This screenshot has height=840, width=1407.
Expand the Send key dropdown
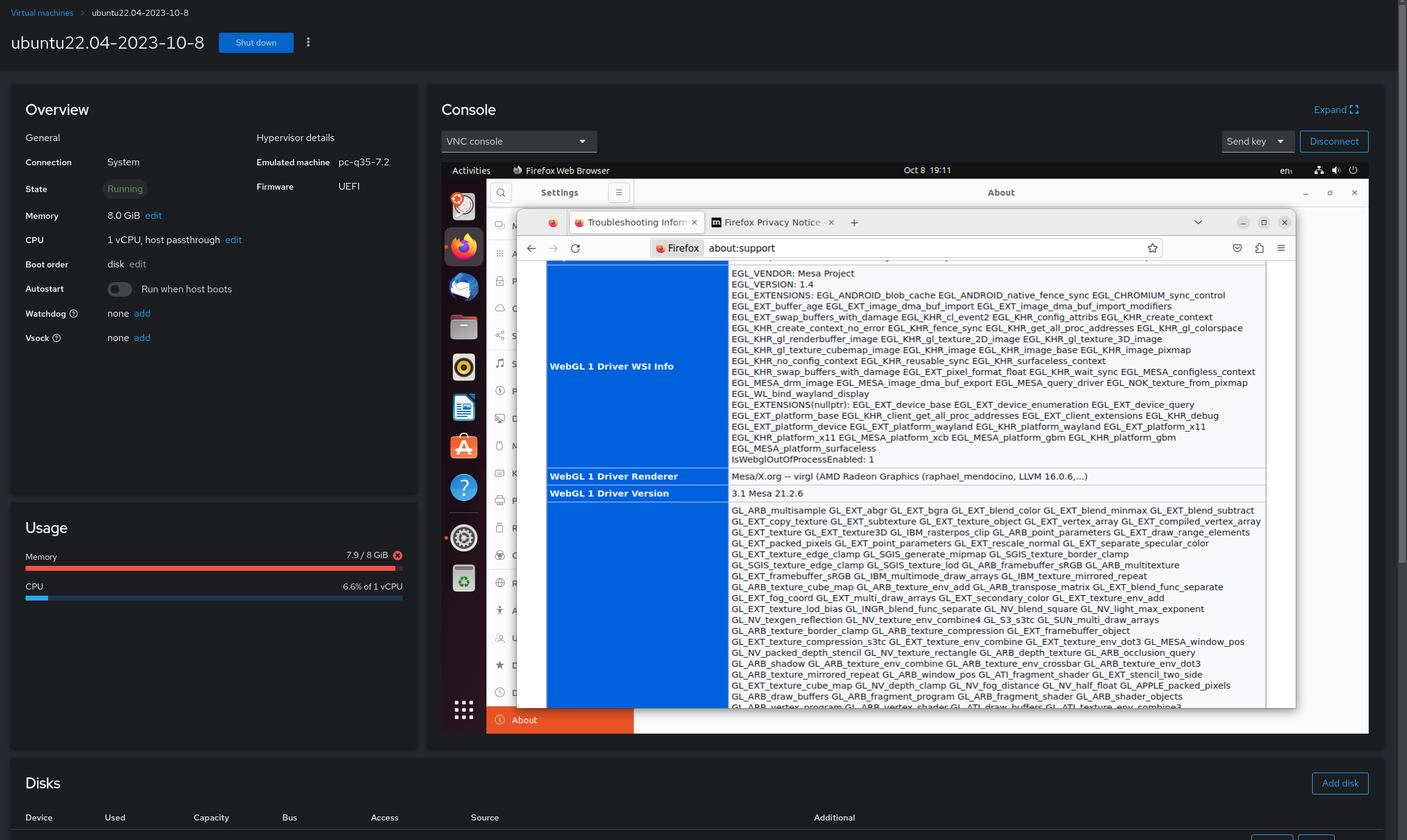pyautogui.click(x=1257, y=142)
